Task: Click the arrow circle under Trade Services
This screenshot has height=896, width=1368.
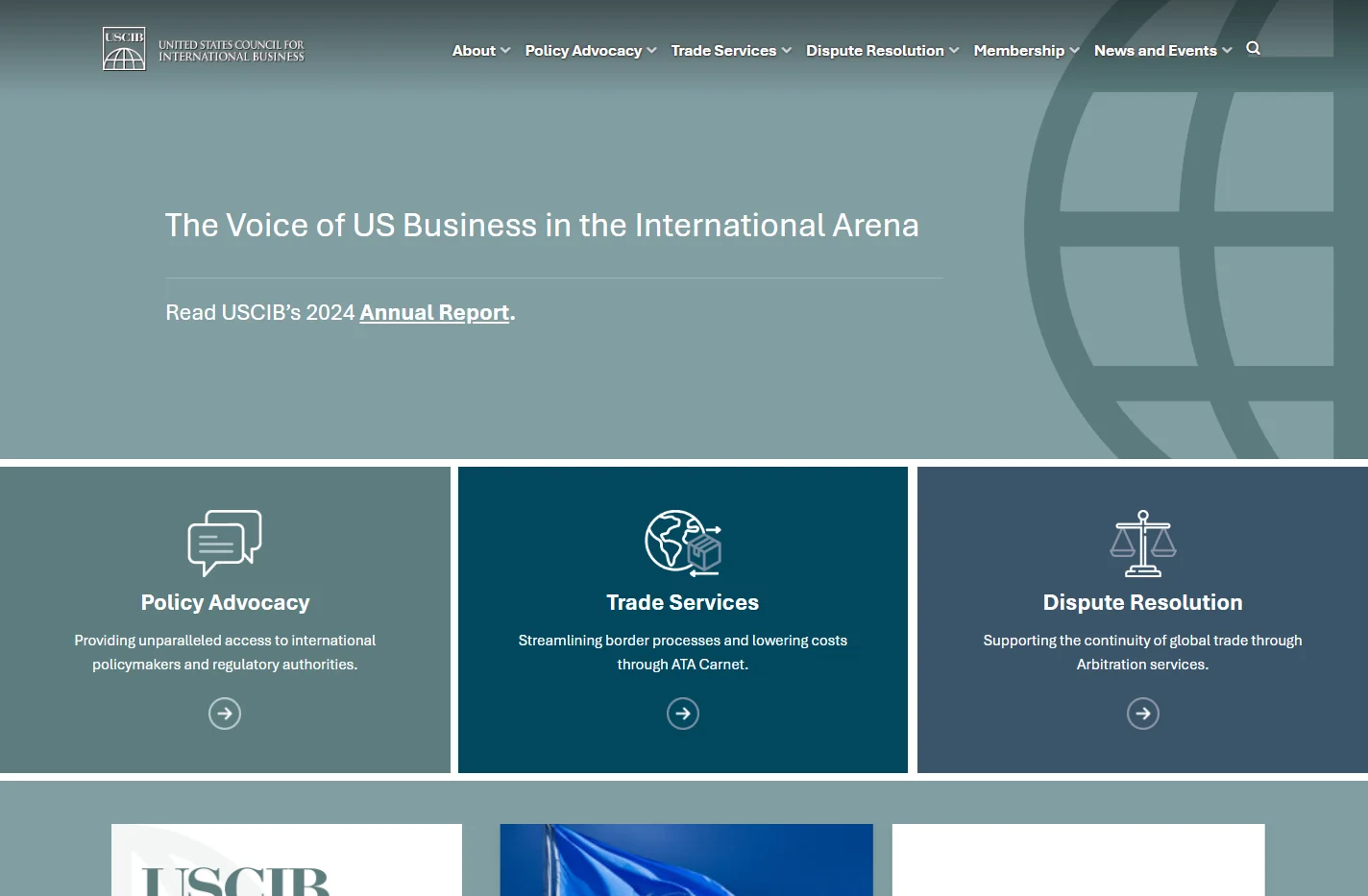Action: pyautogui.click(x=683, y=714)
